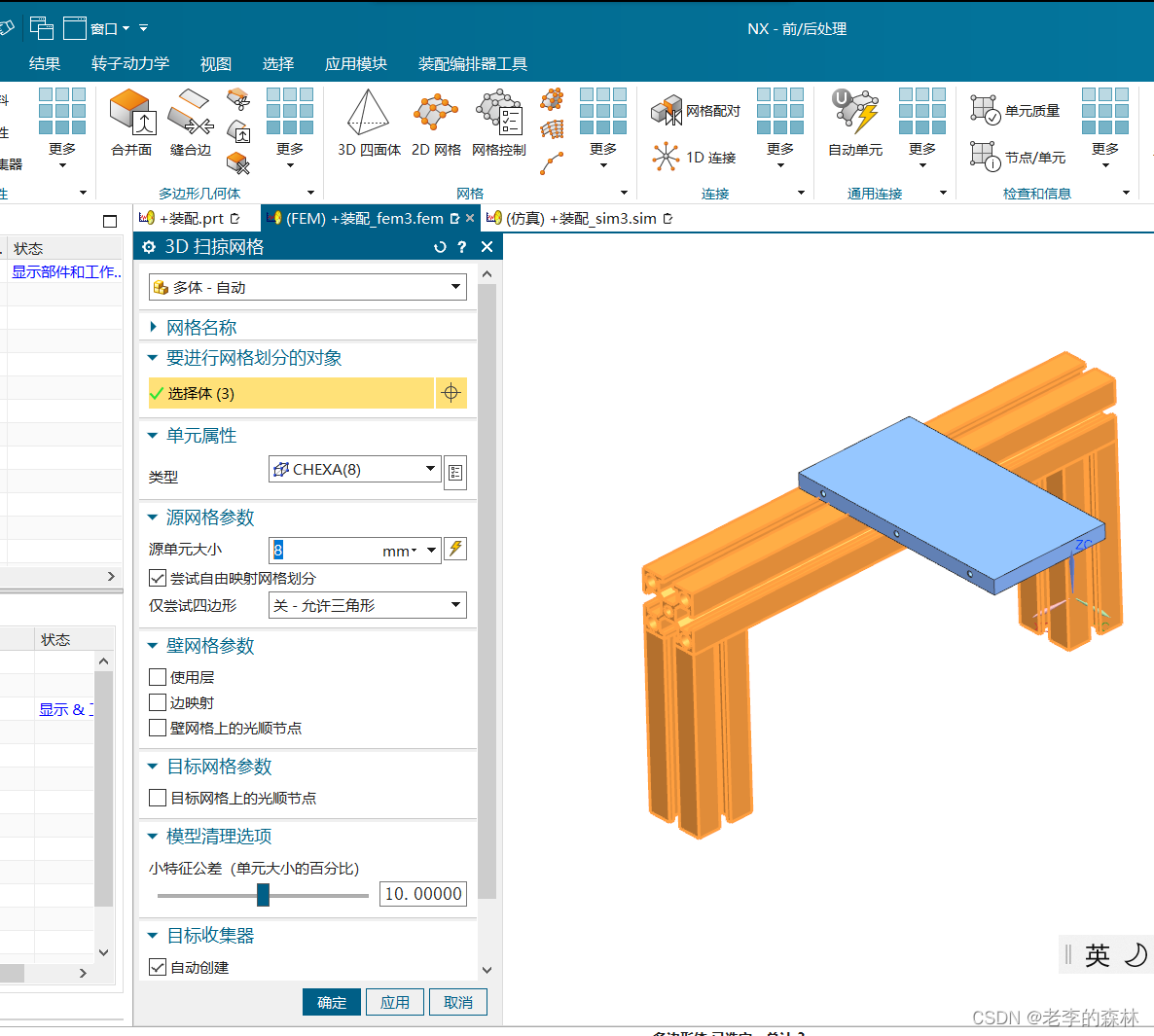Click the 合并面 merge face icon
The image size is (1154, 1036).
131,112
